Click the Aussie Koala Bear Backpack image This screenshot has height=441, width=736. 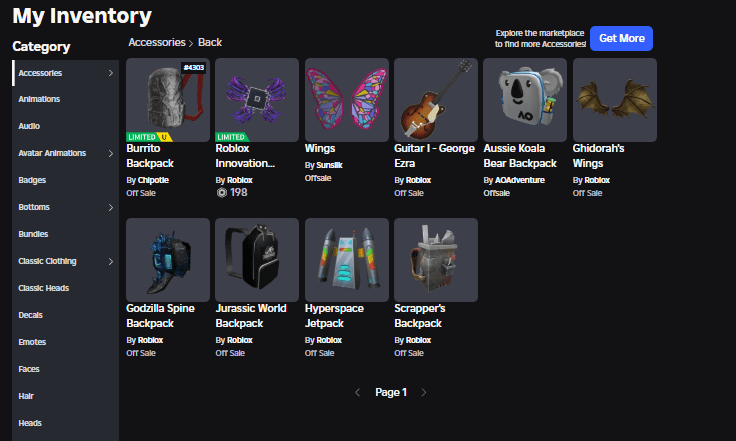pyautogui.click(x=525, y=99)
